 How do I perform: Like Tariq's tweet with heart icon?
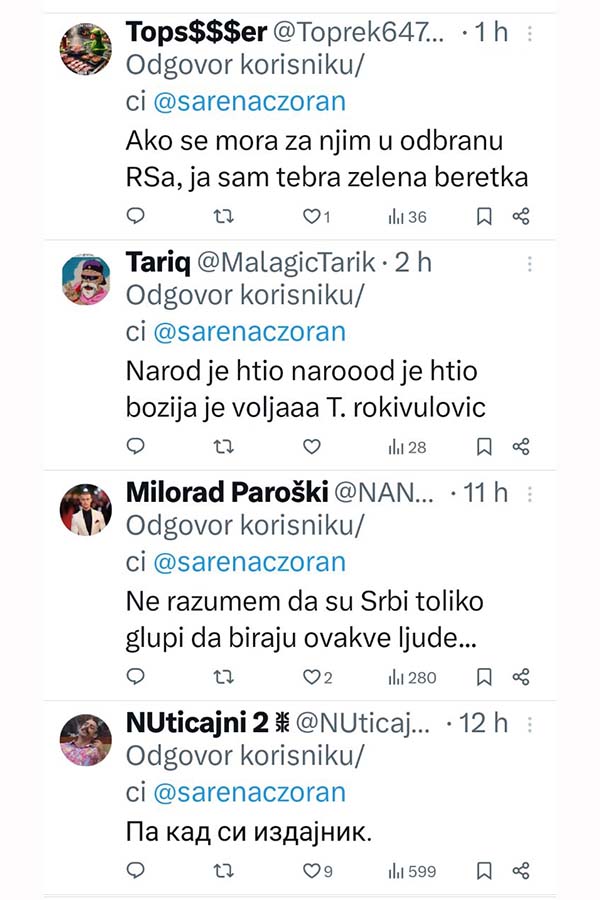pyautogui.click(x=311, y=447)
